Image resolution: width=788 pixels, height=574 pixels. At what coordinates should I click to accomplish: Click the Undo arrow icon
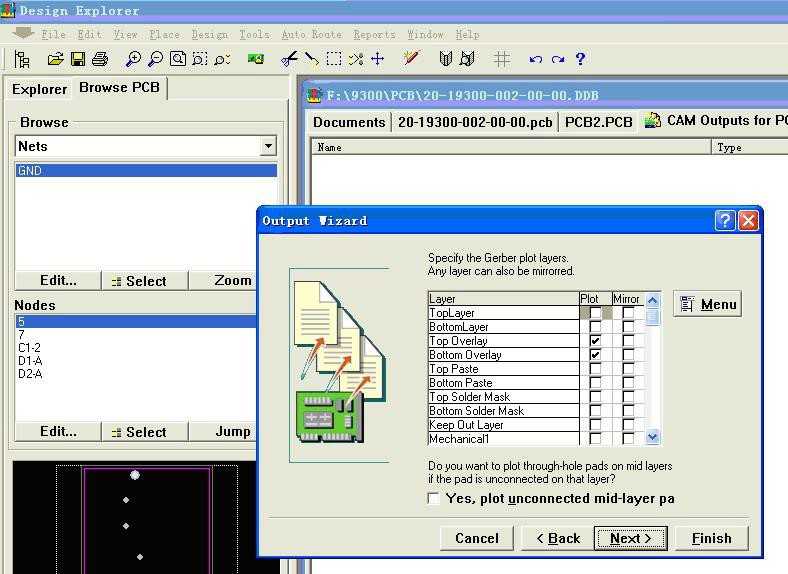point(535,59)
